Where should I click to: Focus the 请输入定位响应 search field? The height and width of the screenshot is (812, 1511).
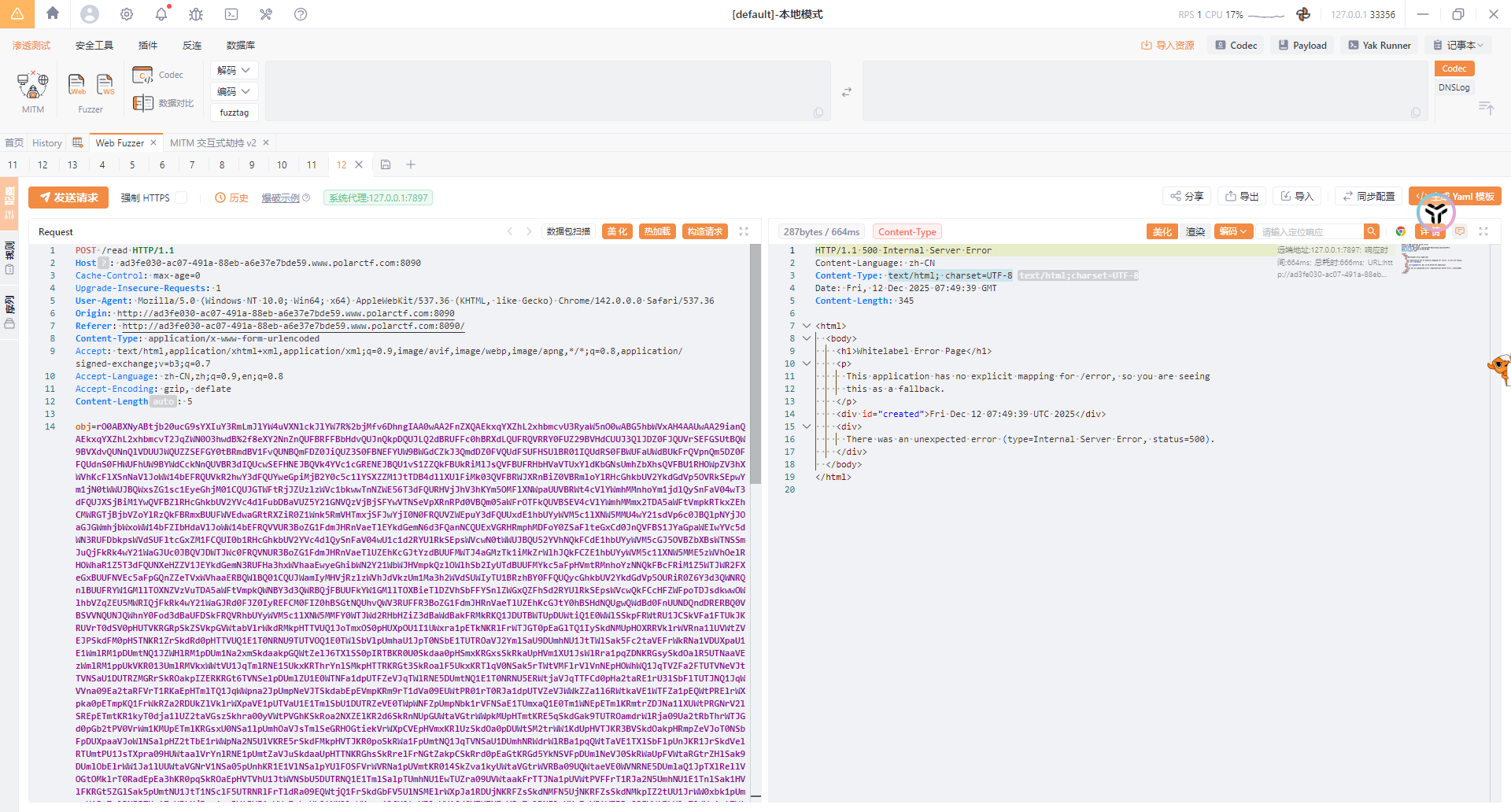1310,231
